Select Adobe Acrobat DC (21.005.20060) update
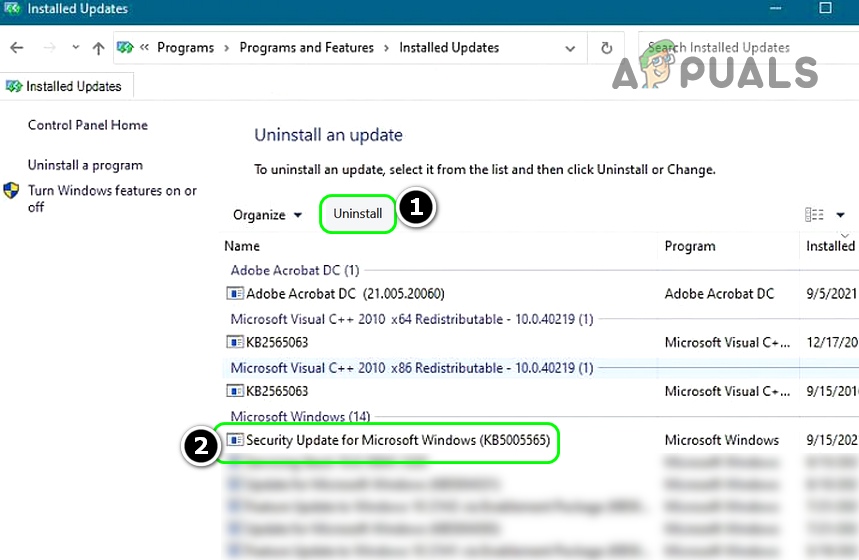 click(345, 294)
